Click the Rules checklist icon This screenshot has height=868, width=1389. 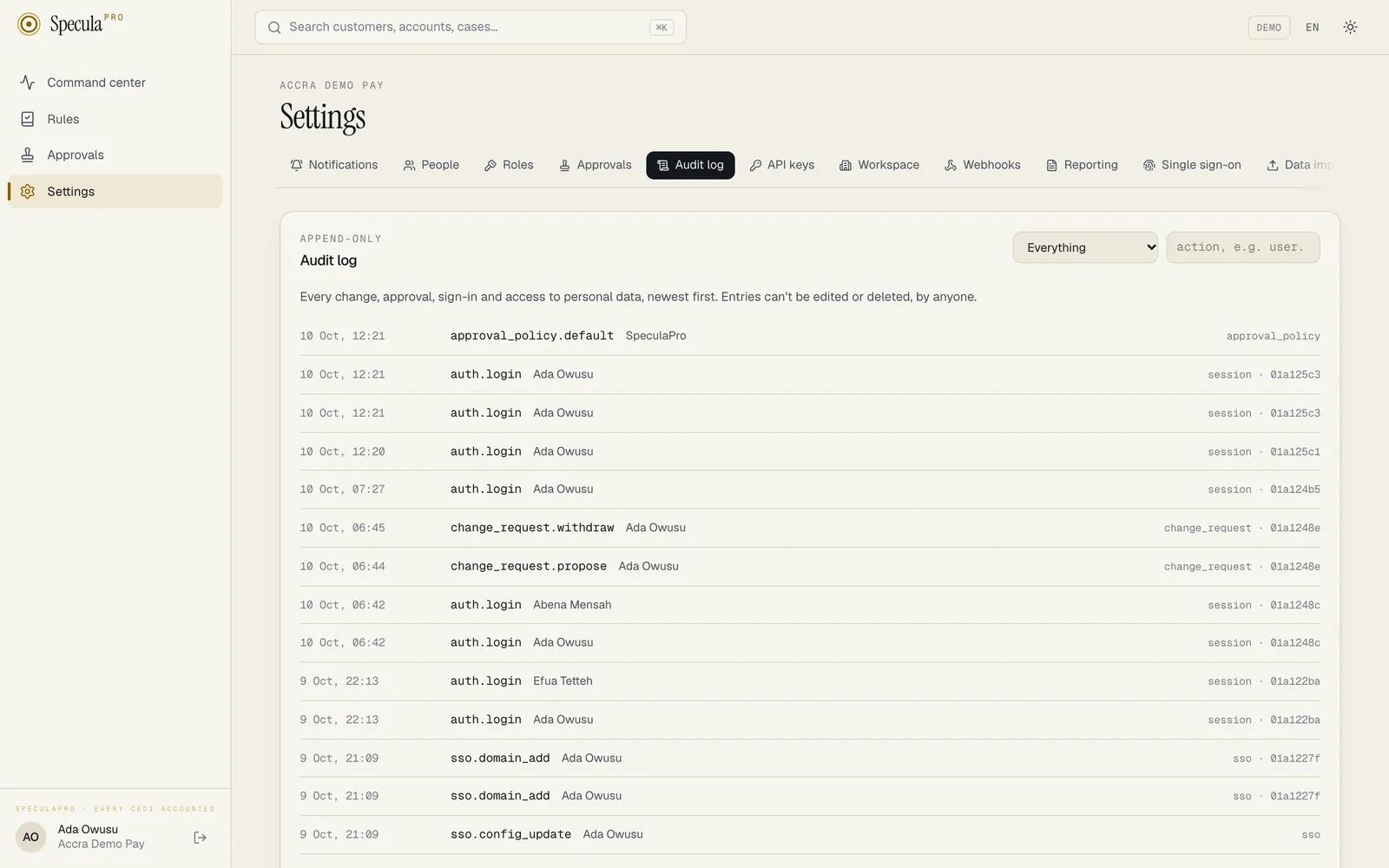click(x=28, y=119)
